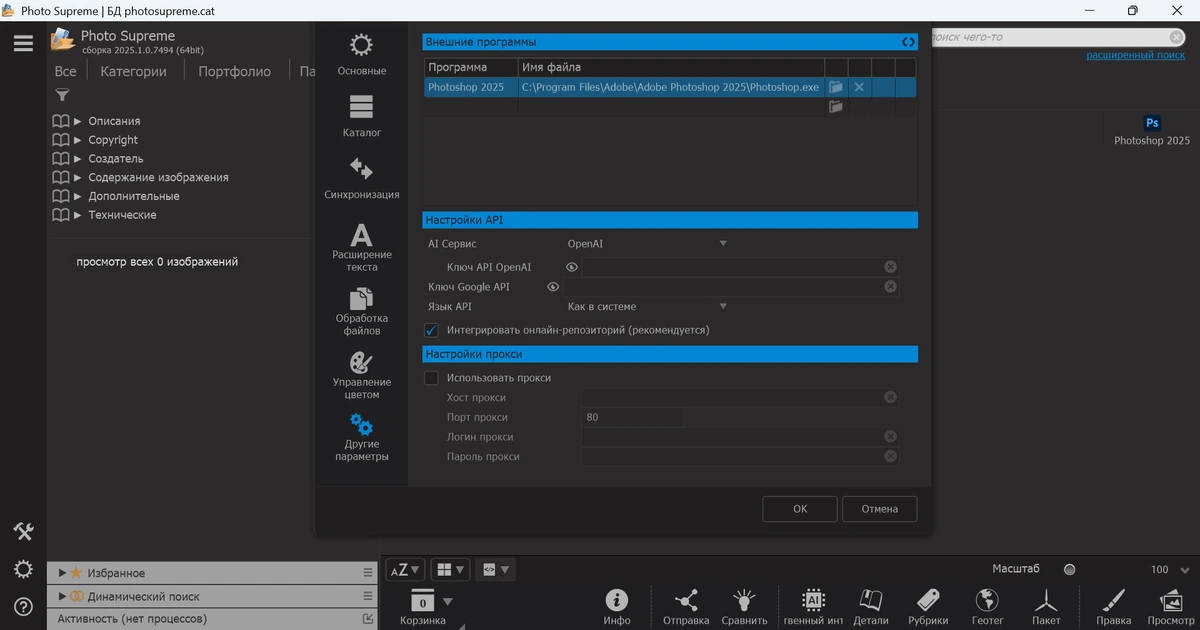Browse for the Photoshop 2025 file path
The image size is (1200, 630).
tap(835, 87)
